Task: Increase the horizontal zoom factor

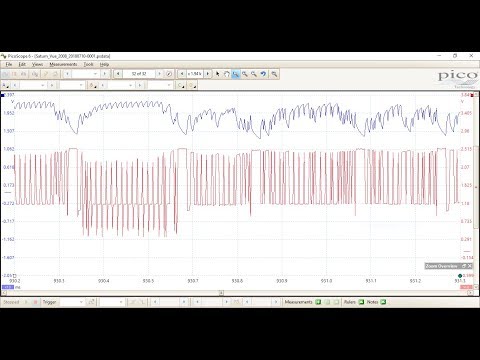Action: tap(208, 74)
